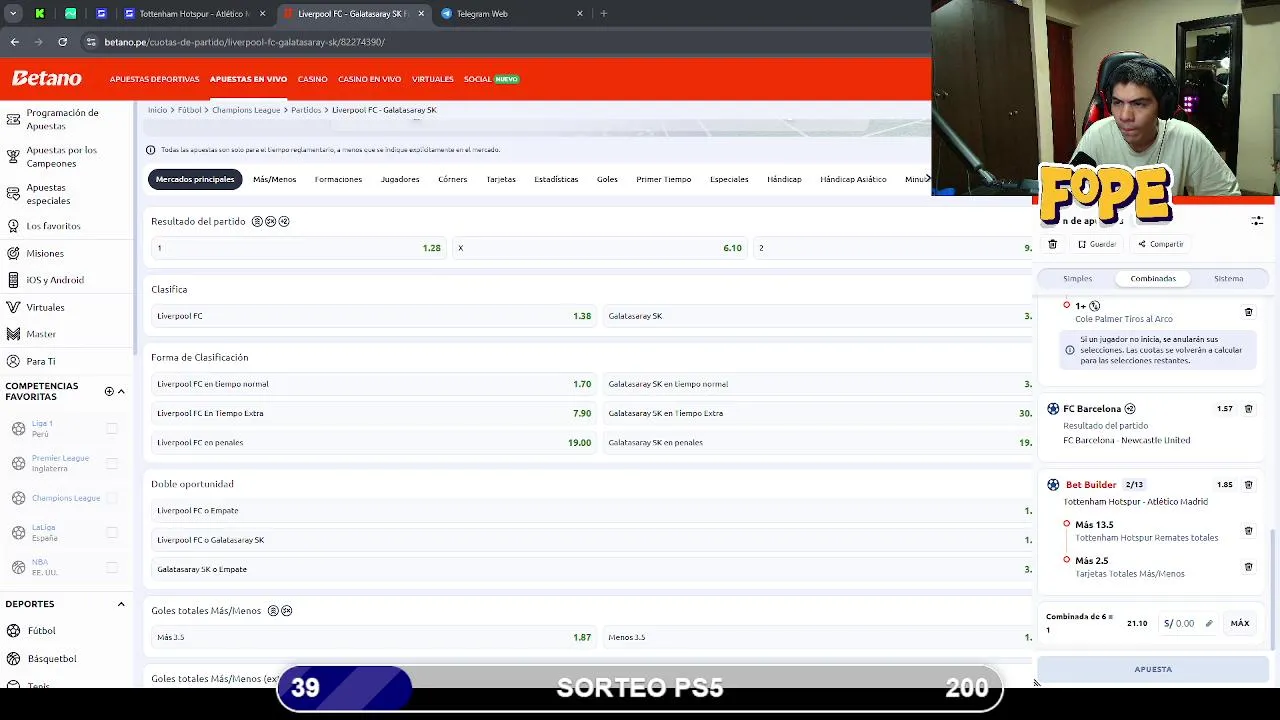1280x720 pixels.
Task: Click Liverpool FC en penales 19.00
Action: pos(374,442)
